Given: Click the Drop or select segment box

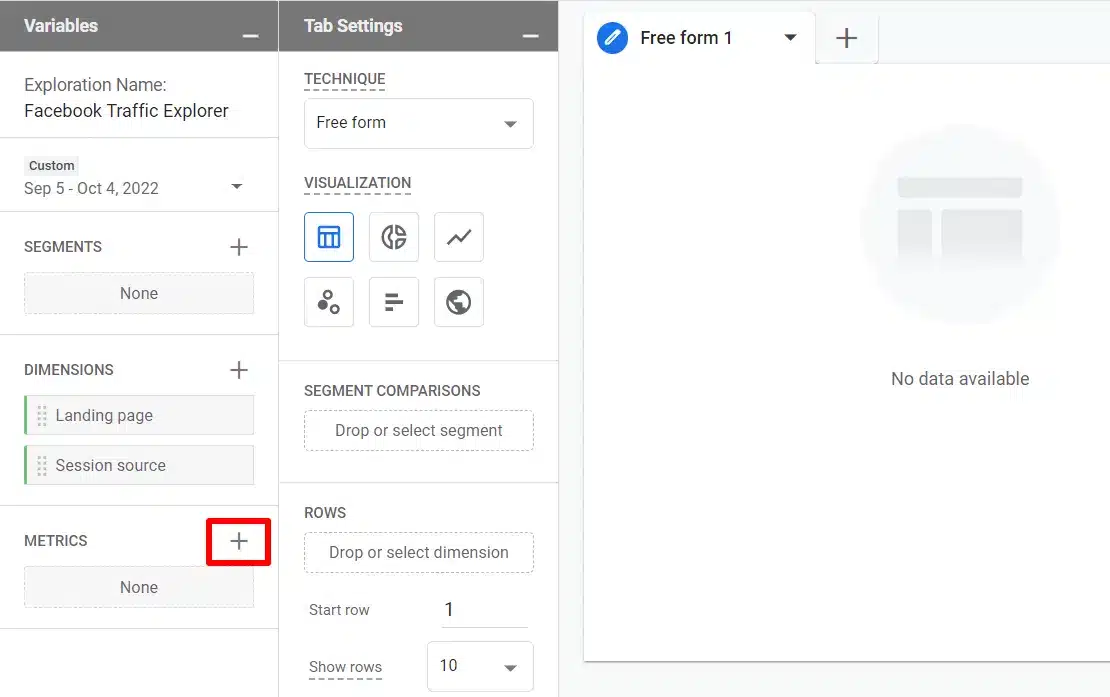Looking at the screenshot, I should [418, 430].
